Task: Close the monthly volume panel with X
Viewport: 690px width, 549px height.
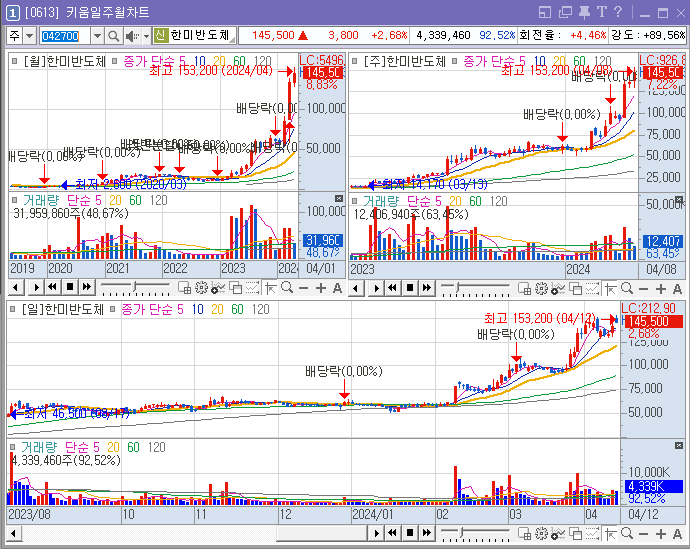Action: (x=339, y=198)
